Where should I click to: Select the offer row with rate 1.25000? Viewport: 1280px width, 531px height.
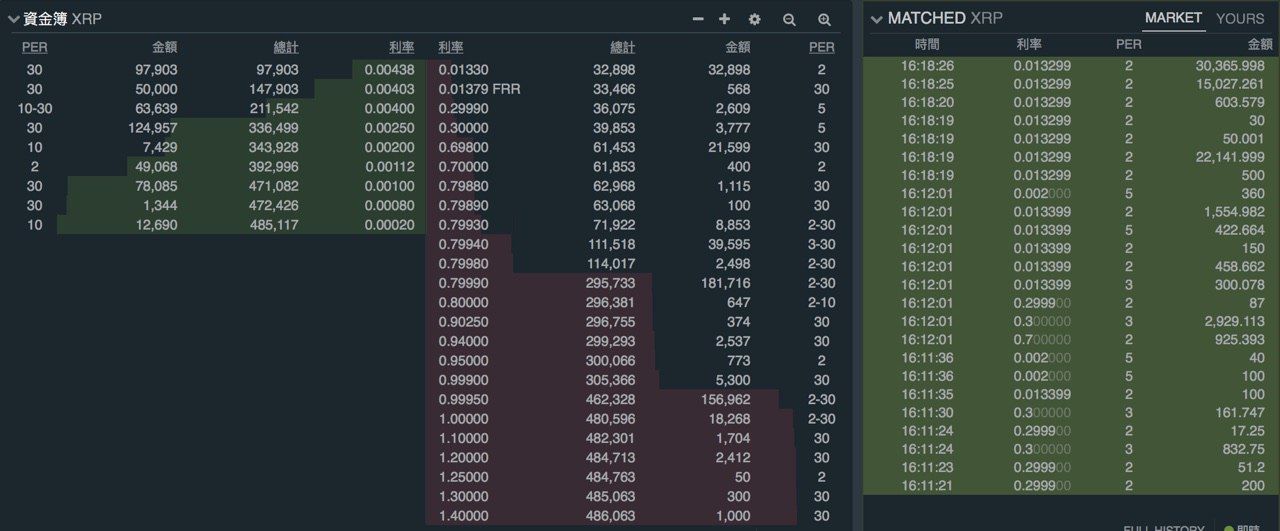[x=638, y=476]
